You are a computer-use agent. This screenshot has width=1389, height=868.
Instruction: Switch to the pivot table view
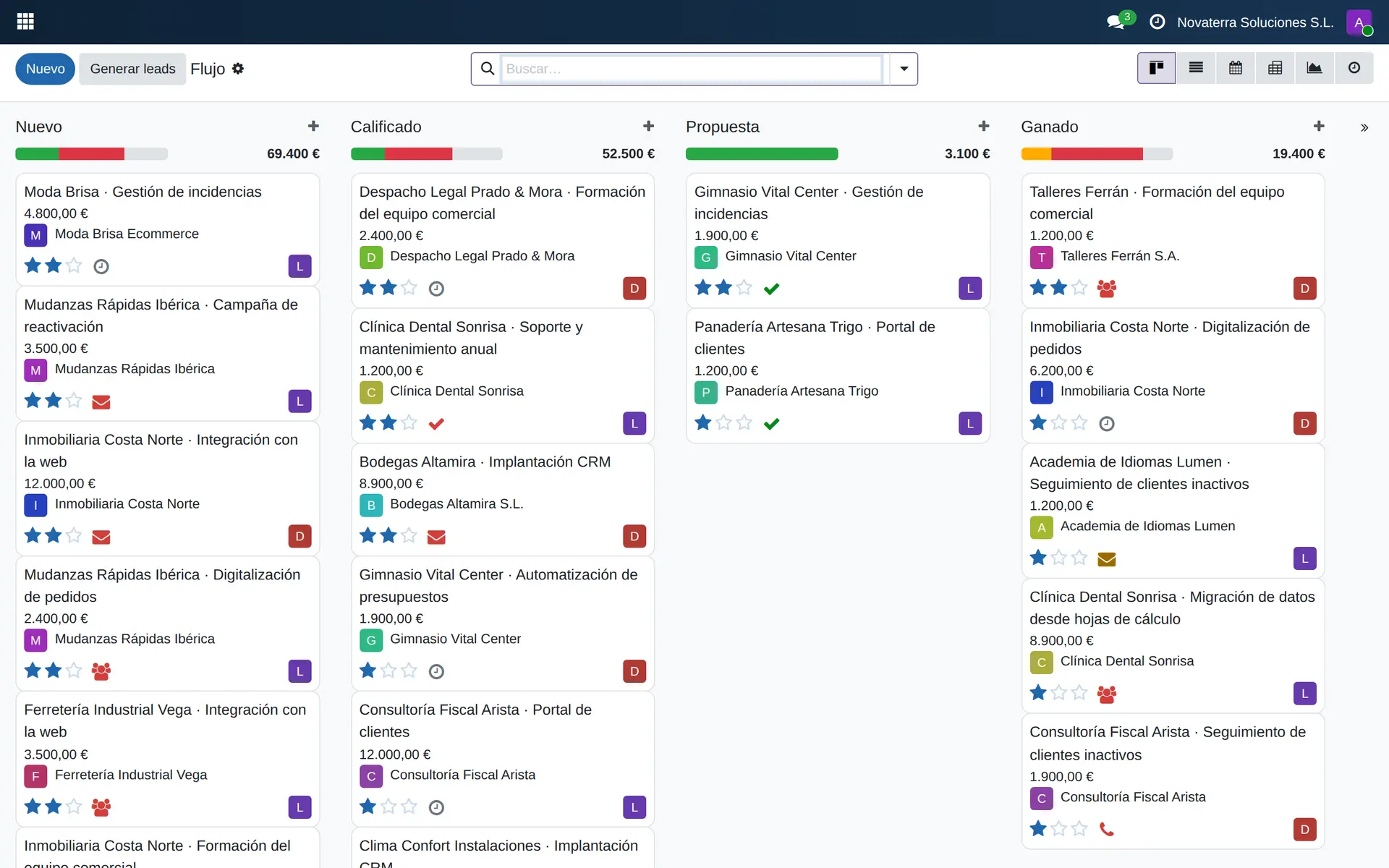[1275, 68]
